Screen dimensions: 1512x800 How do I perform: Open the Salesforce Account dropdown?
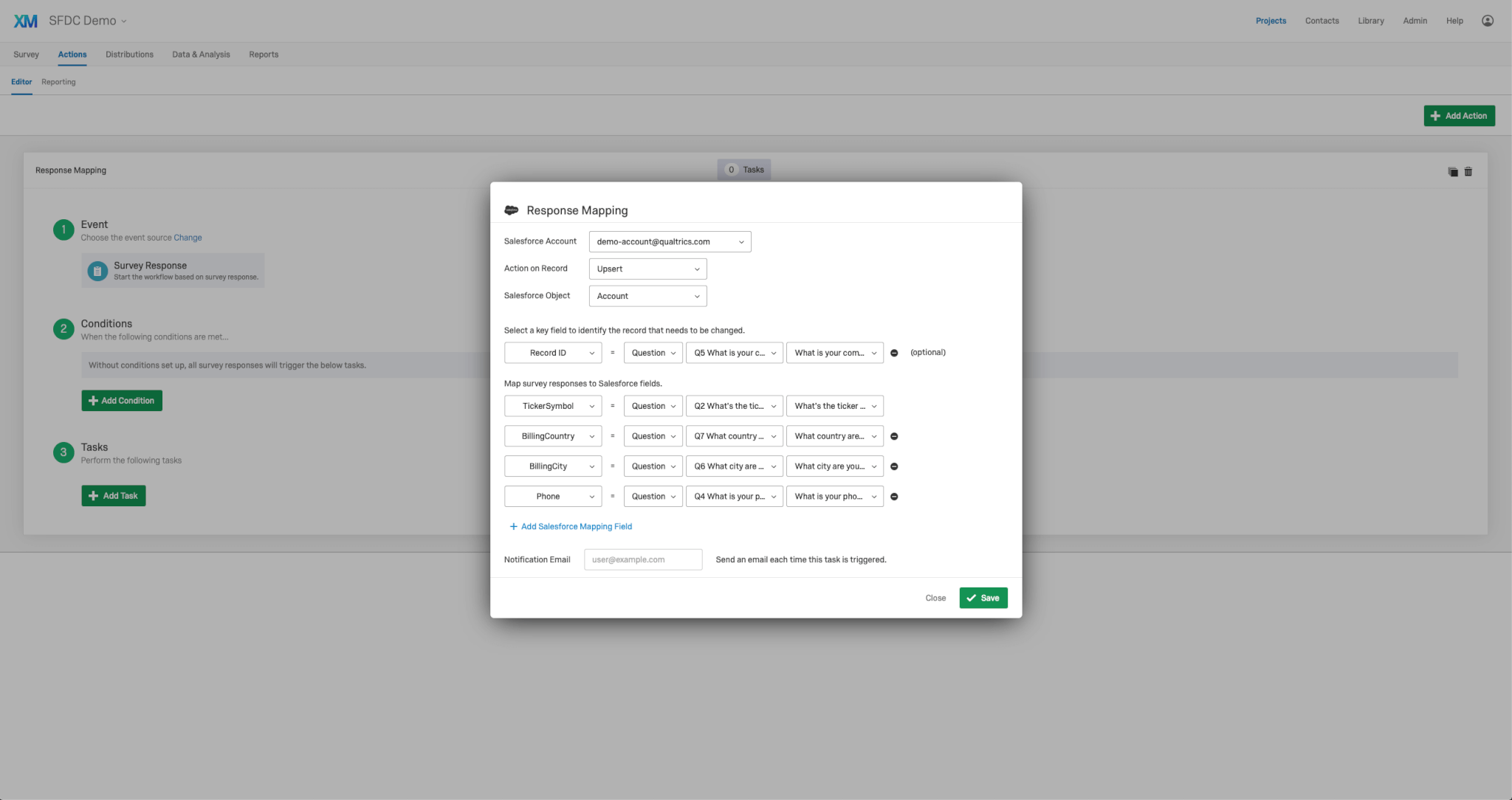(670, 242)
